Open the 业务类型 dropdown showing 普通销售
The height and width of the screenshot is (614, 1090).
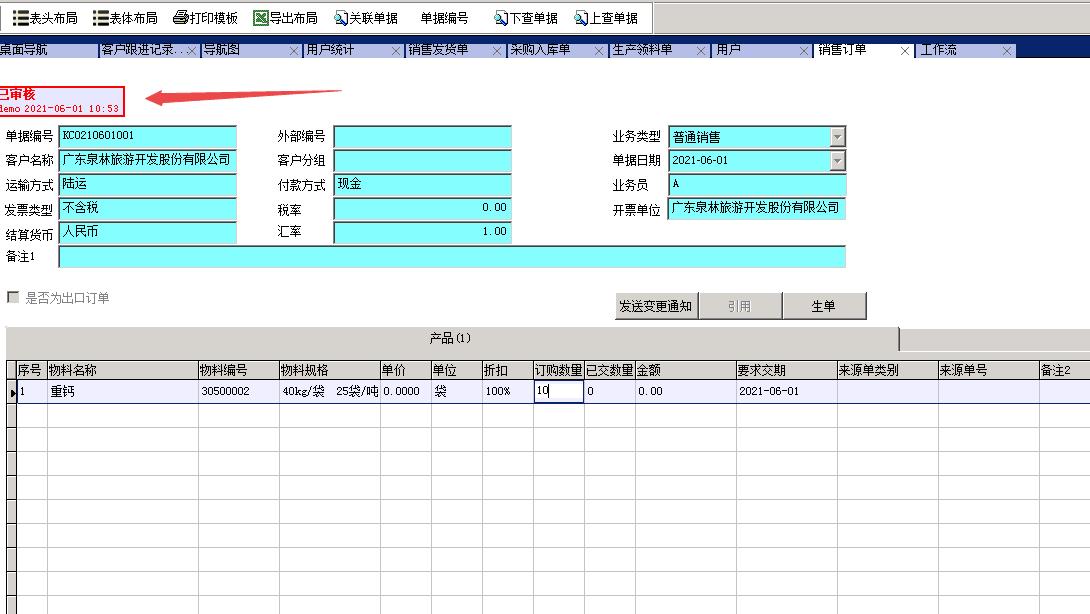(x=836, y=136)
